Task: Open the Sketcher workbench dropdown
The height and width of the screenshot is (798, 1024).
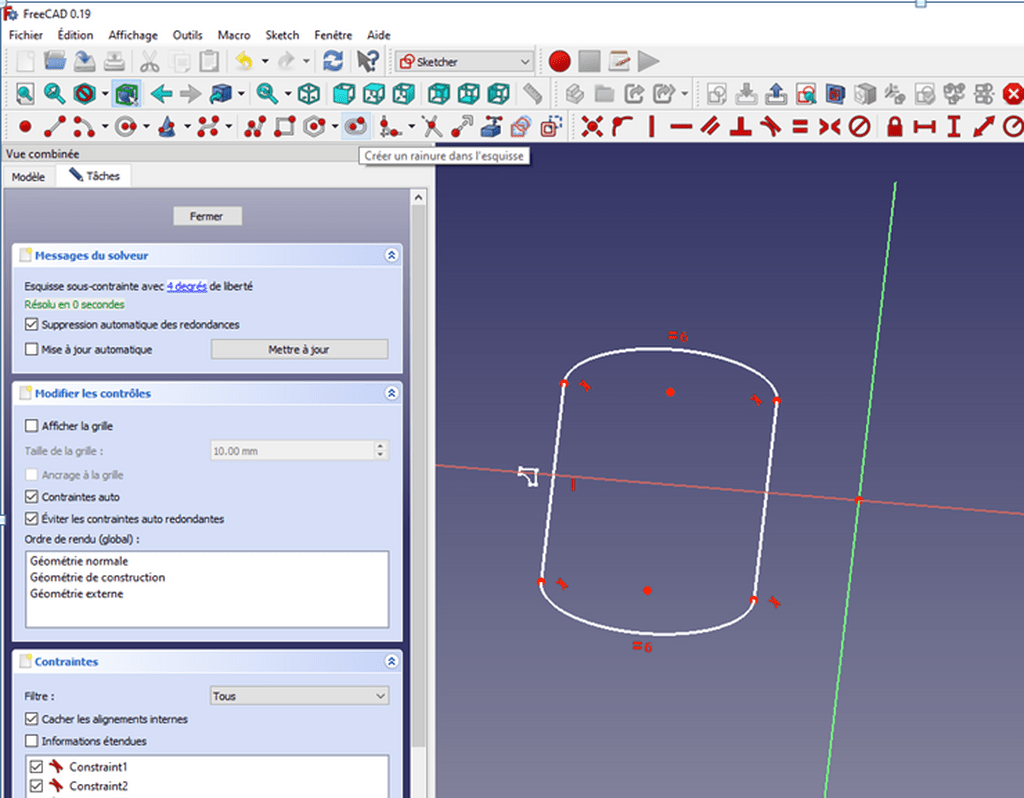Action: 465,62
